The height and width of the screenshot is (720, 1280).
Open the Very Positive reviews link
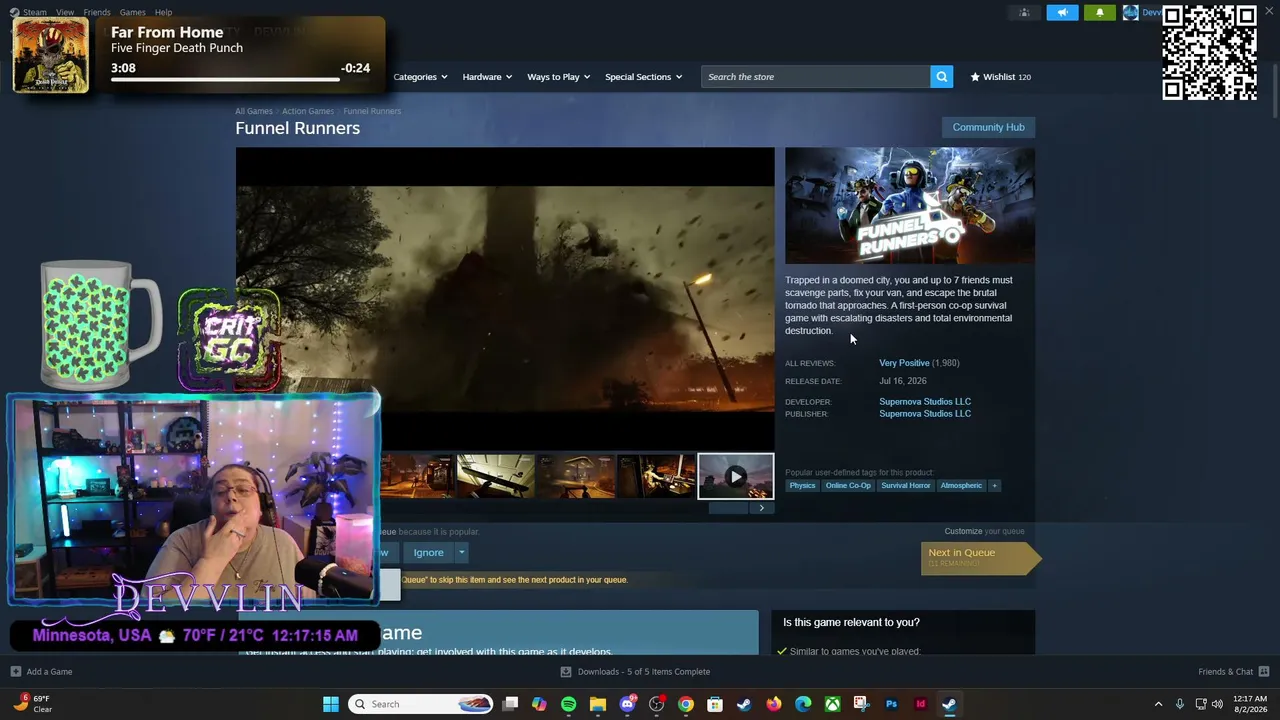click(904, 363)
